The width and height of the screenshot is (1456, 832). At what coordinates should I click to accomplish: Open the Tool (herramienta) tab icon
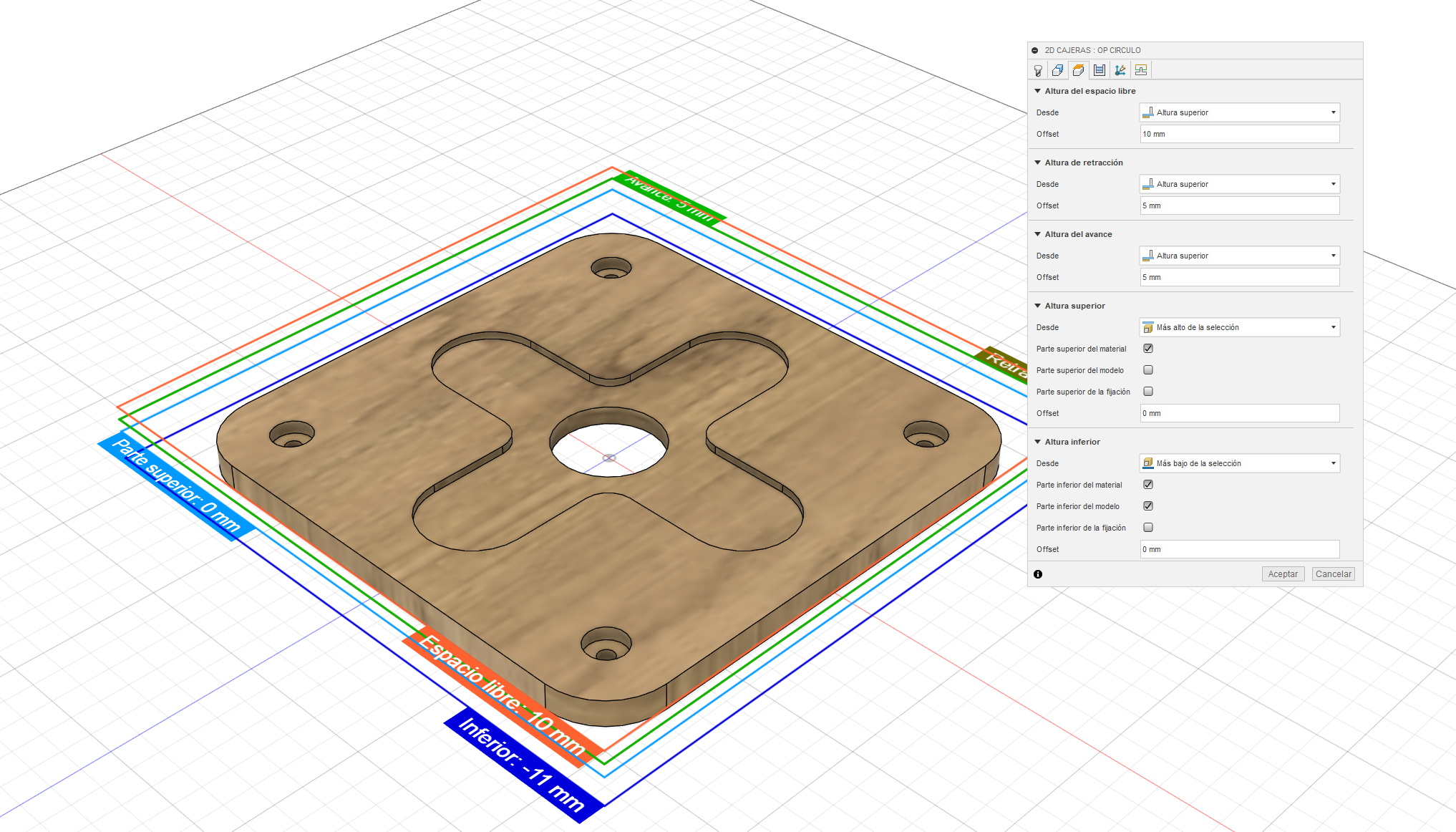click(1038, 70)
